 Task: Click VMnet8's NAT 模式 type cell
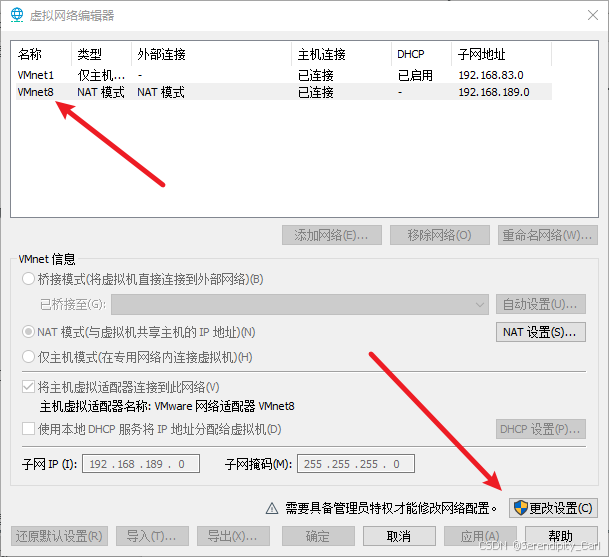[101, 92]
